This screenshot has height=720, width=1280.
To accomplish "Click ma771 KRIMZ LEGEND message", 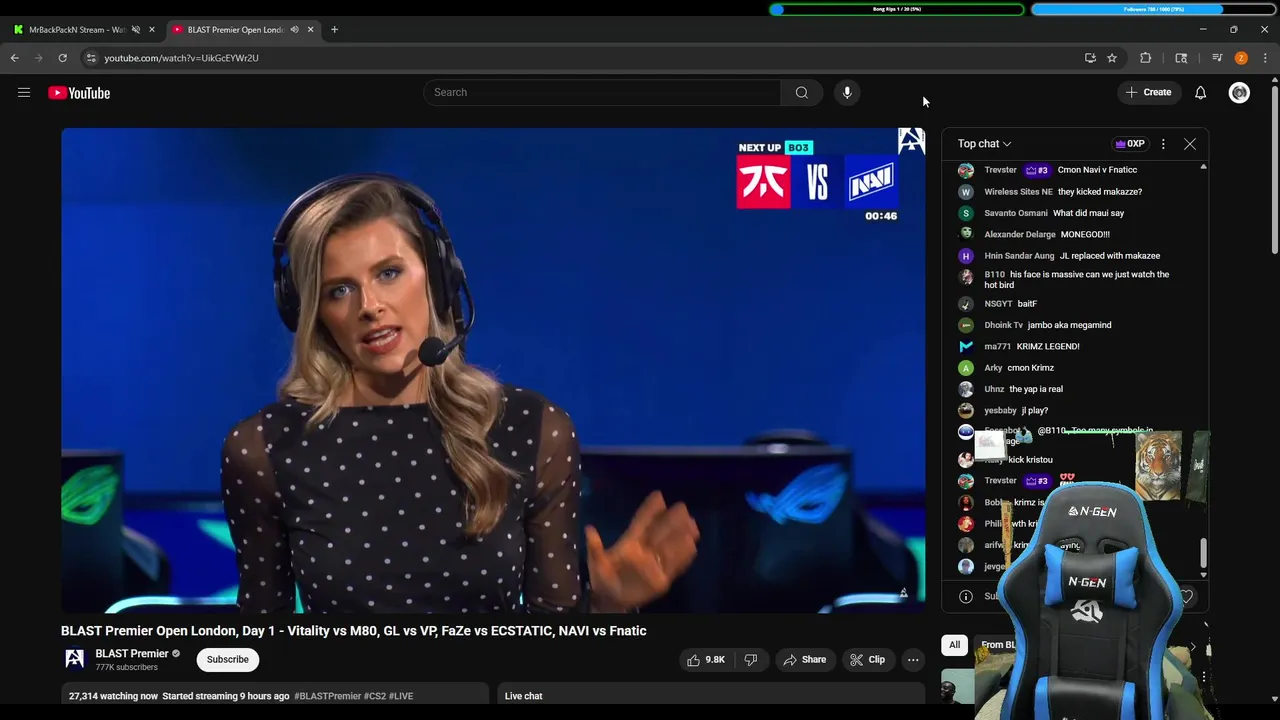I will [x=1048, y=346].
